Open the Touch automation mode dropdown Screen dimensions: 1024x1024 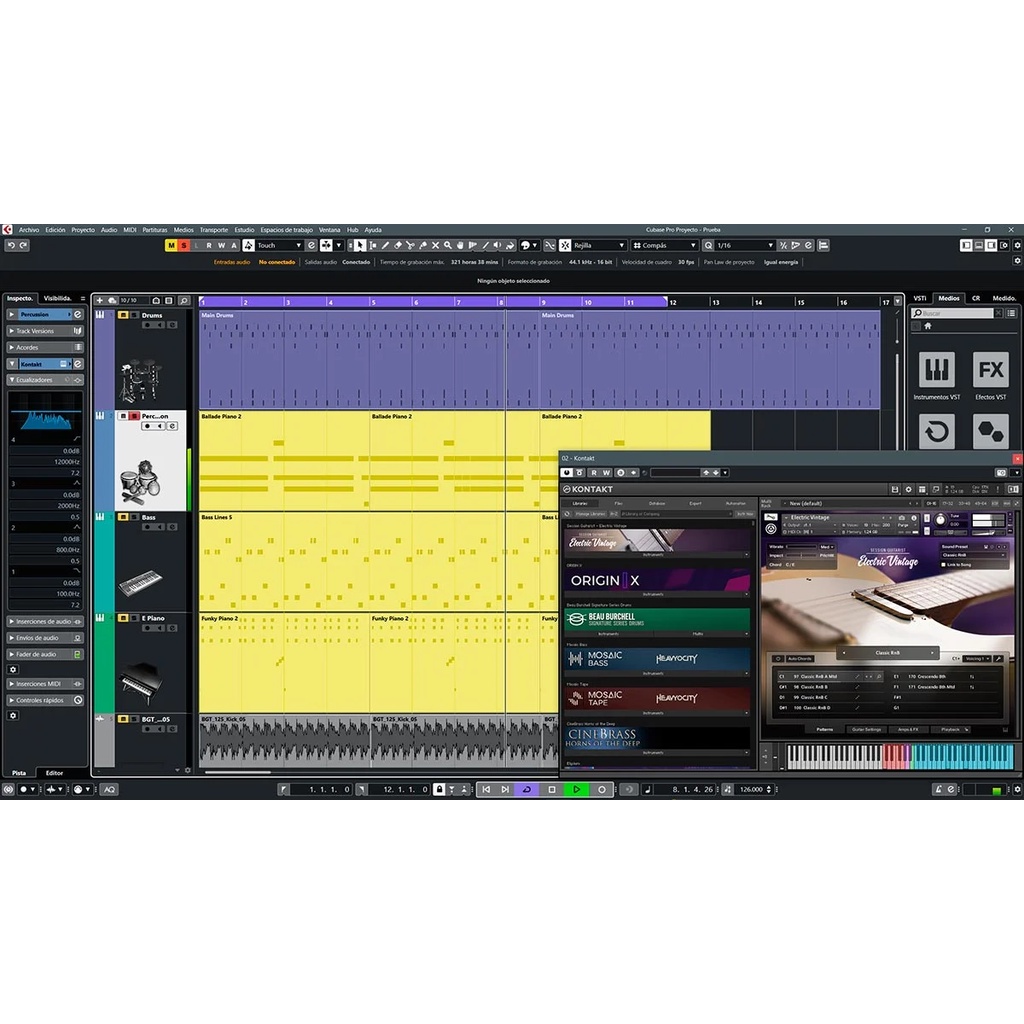pyautogui.click(x=279, y=246)
